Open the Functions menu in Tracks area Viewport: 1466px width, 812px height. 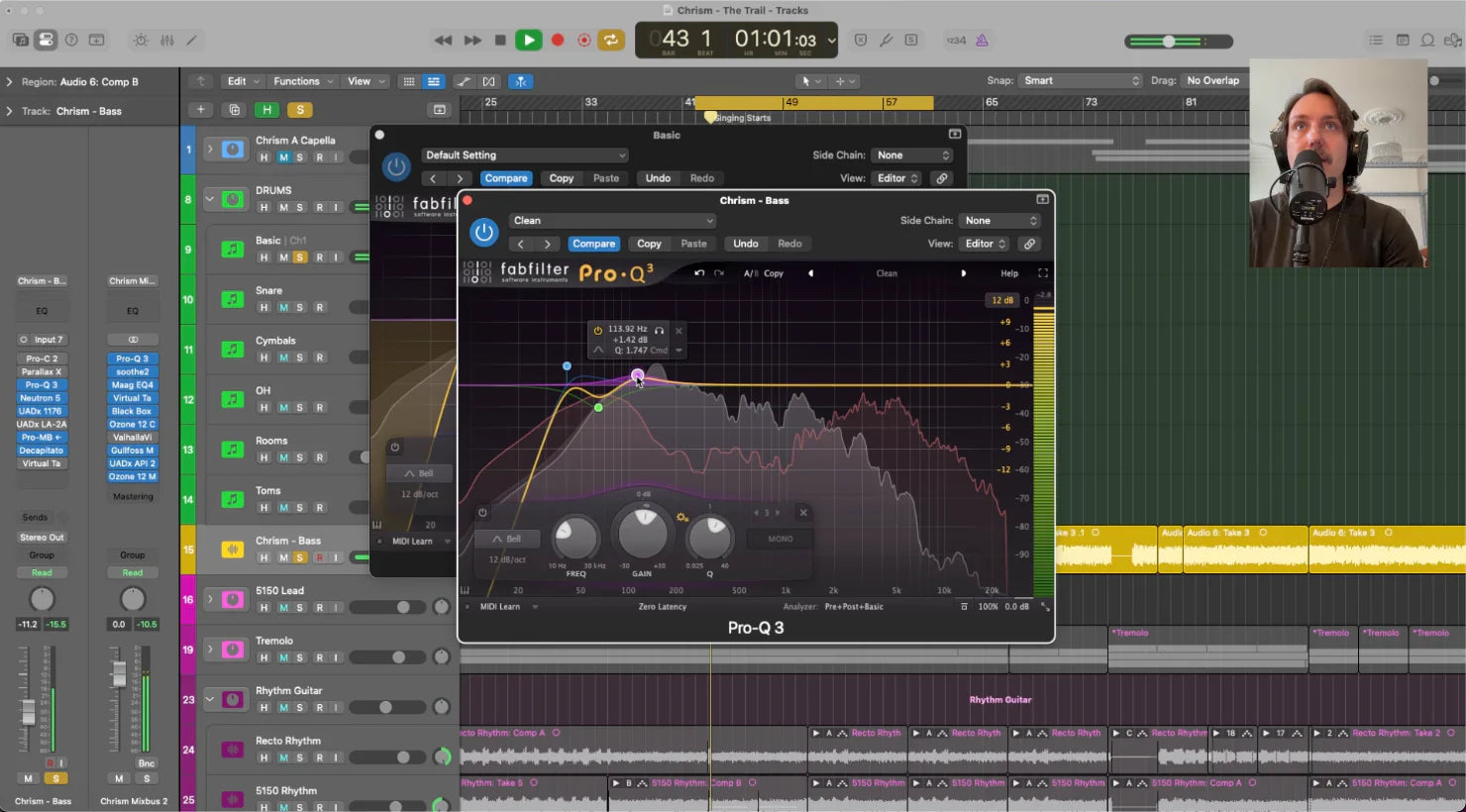[303, 81]
